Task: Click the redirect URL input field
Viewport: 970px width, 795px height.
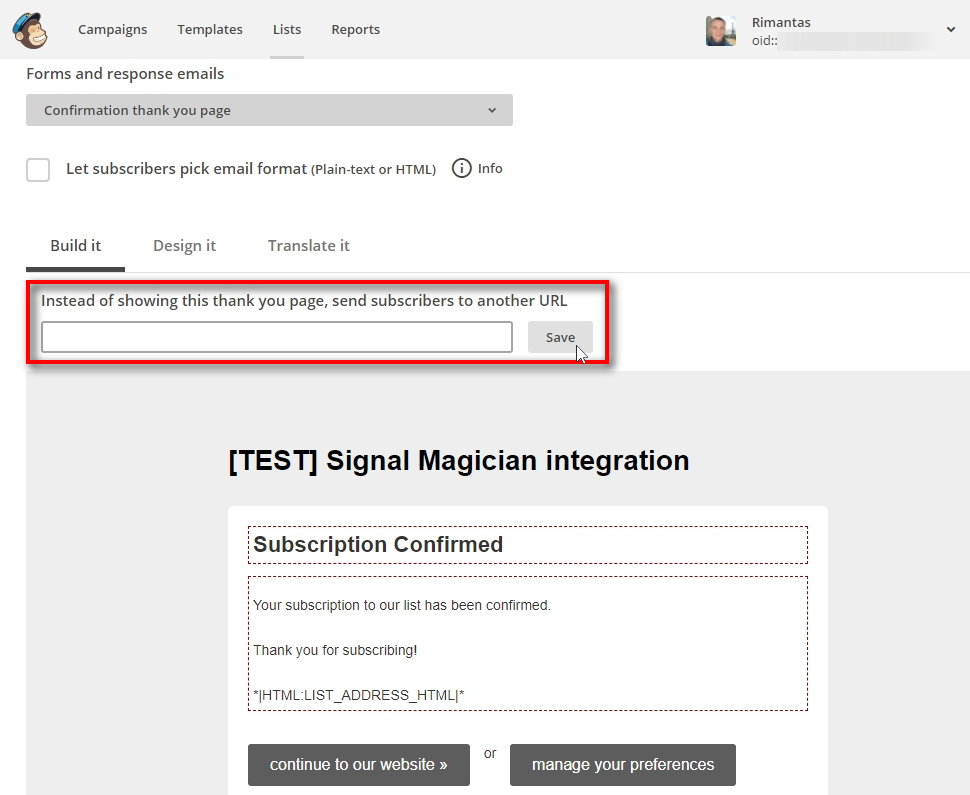Action: 276,337
